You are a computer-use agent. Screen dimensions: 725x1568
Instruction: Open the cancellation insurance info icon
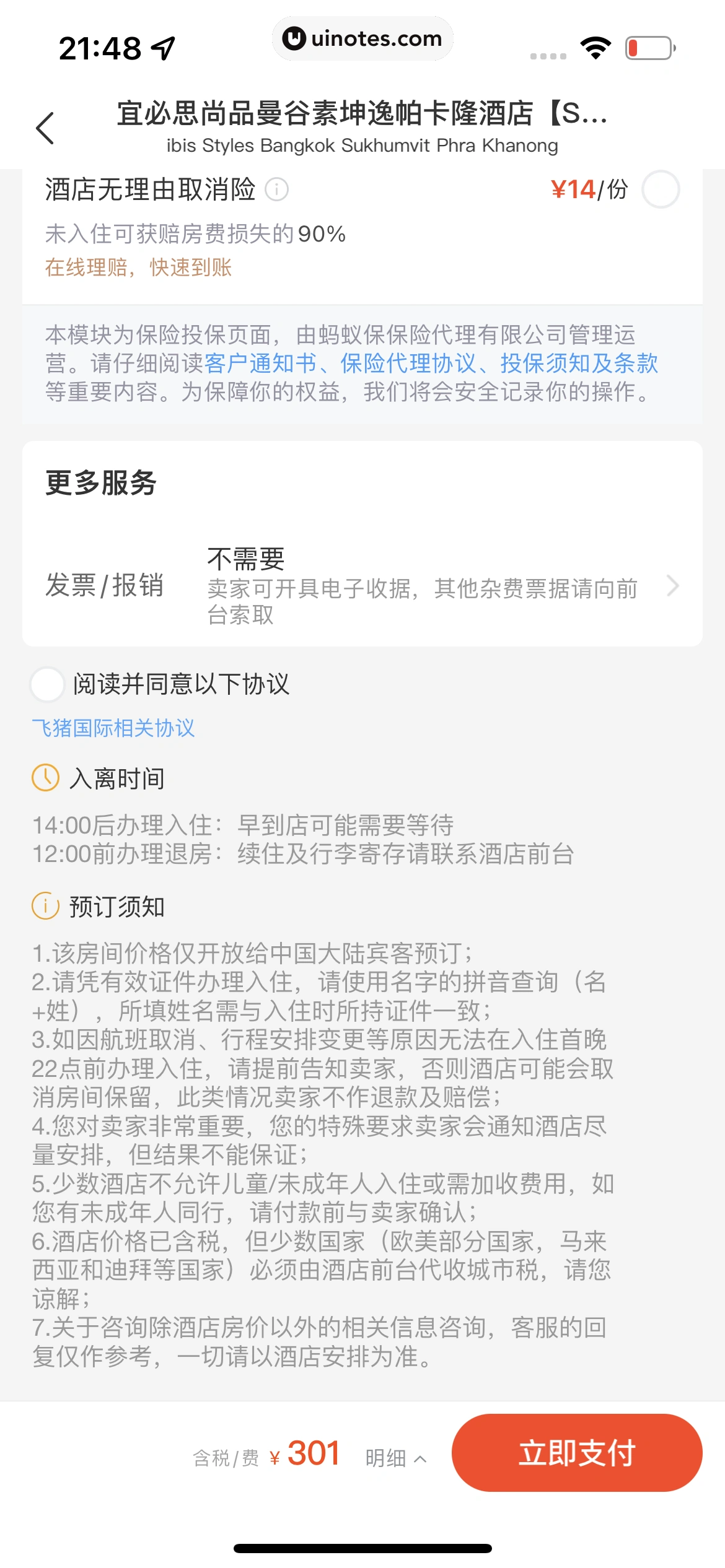coord(276,189)
